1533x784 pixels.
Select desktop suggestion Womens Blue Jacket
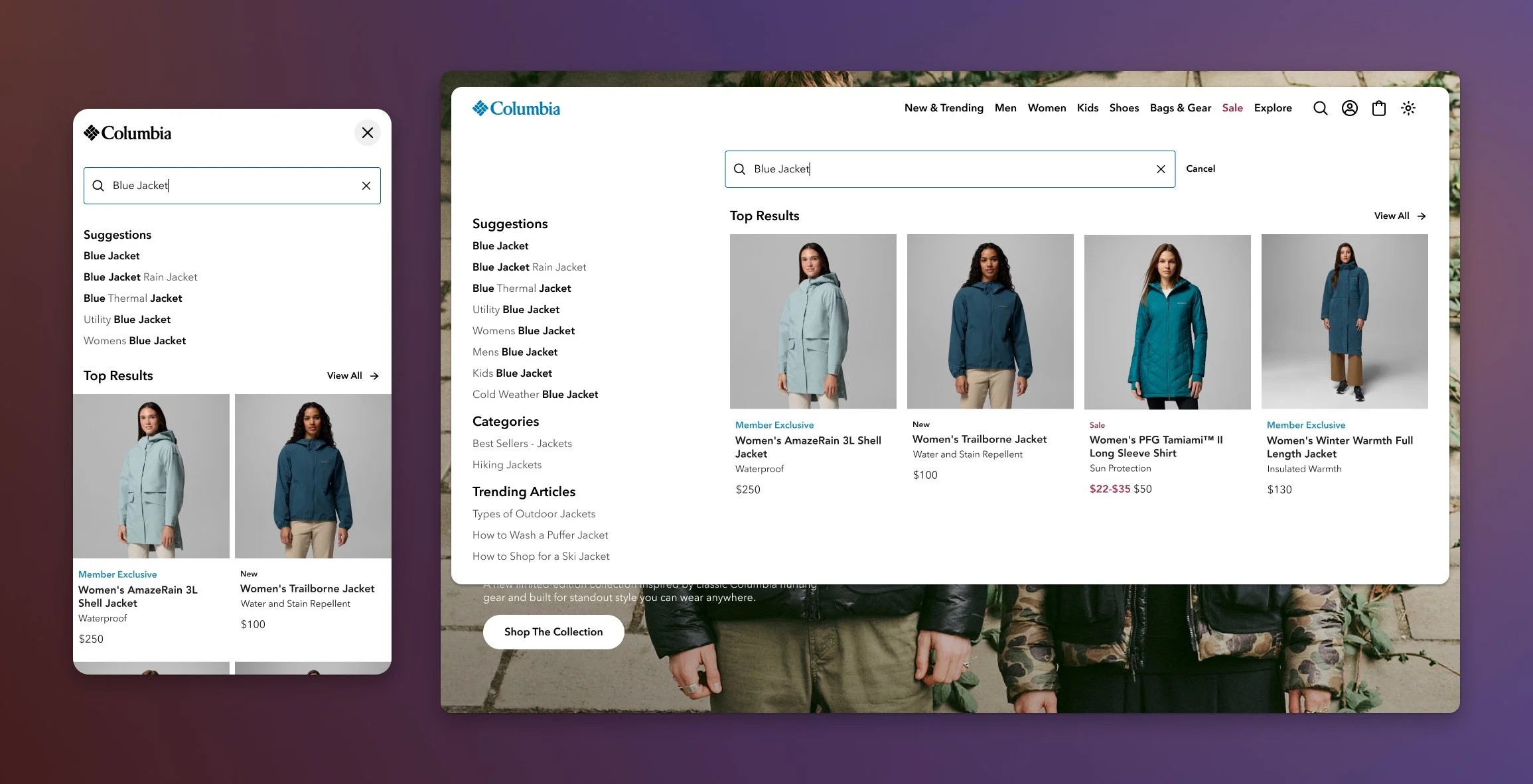(x=523, y=331)
